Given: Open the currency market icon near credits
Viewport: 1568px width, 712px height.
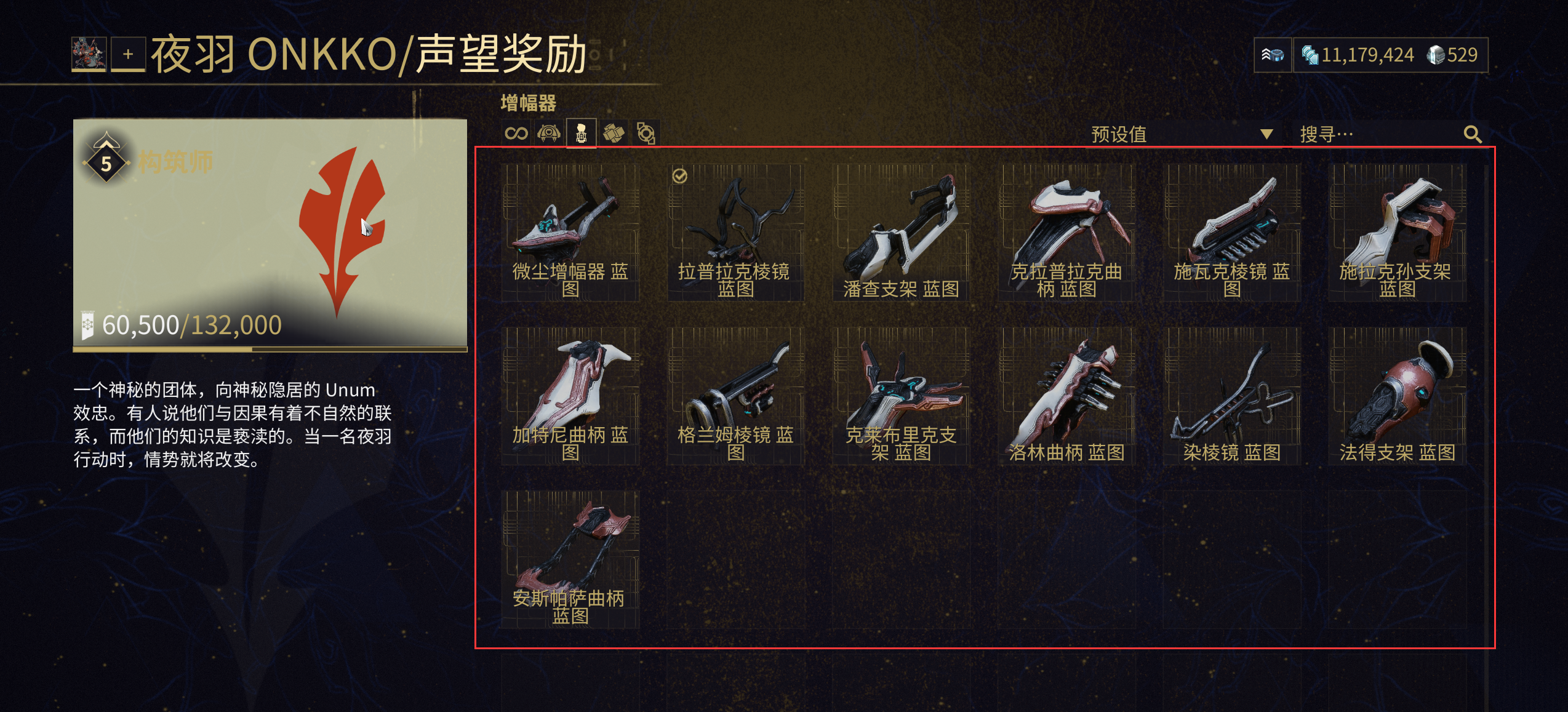Looking at the screenshot, I should [1273, 55].
